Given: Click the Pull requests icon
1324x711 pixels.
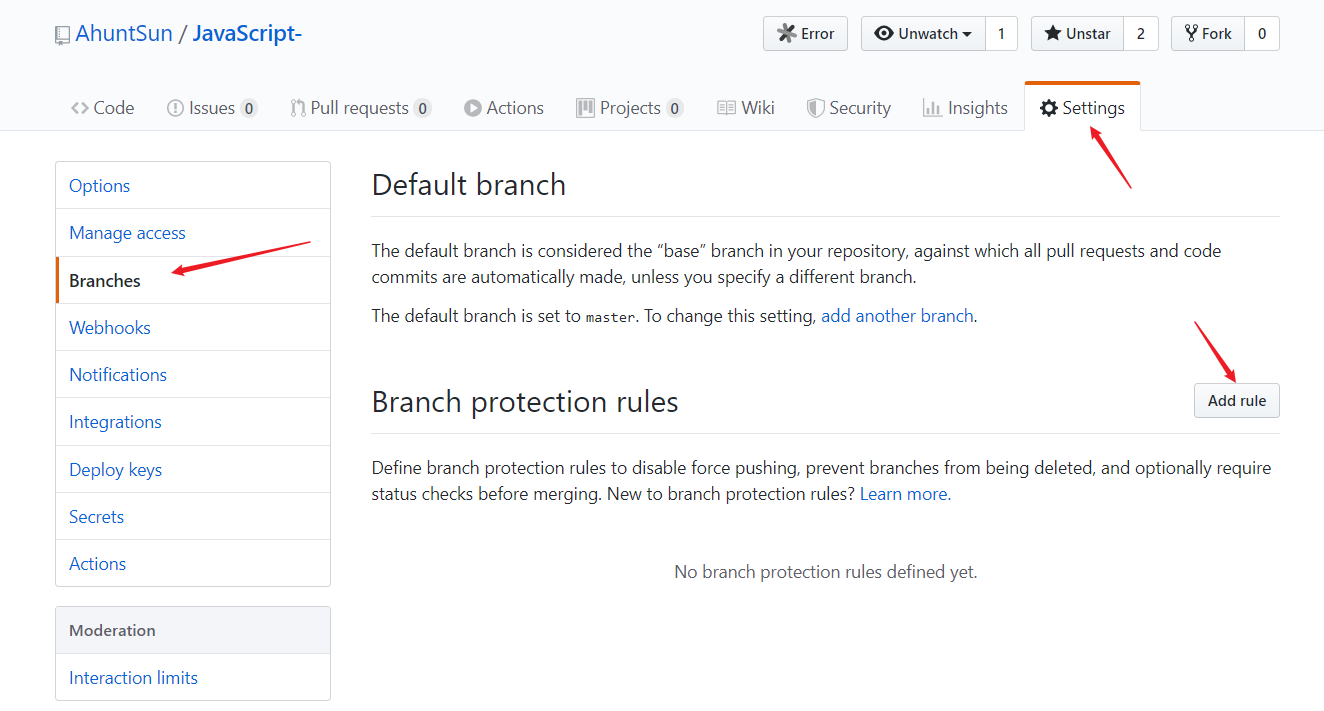Looking at the screenshot, I should (298, 108).
